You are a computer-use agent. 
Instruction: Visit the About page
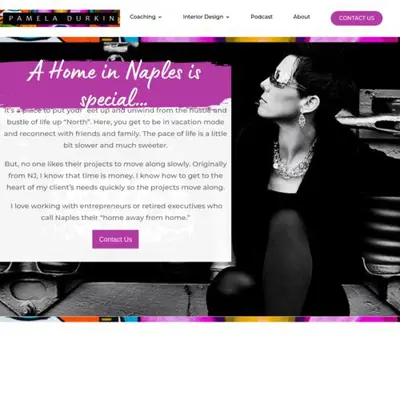301,17
